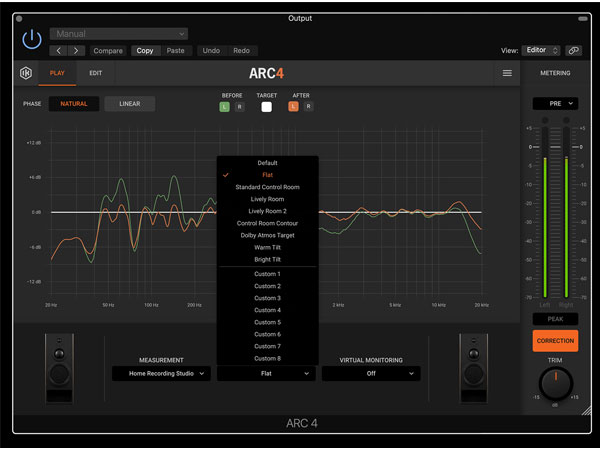Switch to the Play tab

click(57, 73)
